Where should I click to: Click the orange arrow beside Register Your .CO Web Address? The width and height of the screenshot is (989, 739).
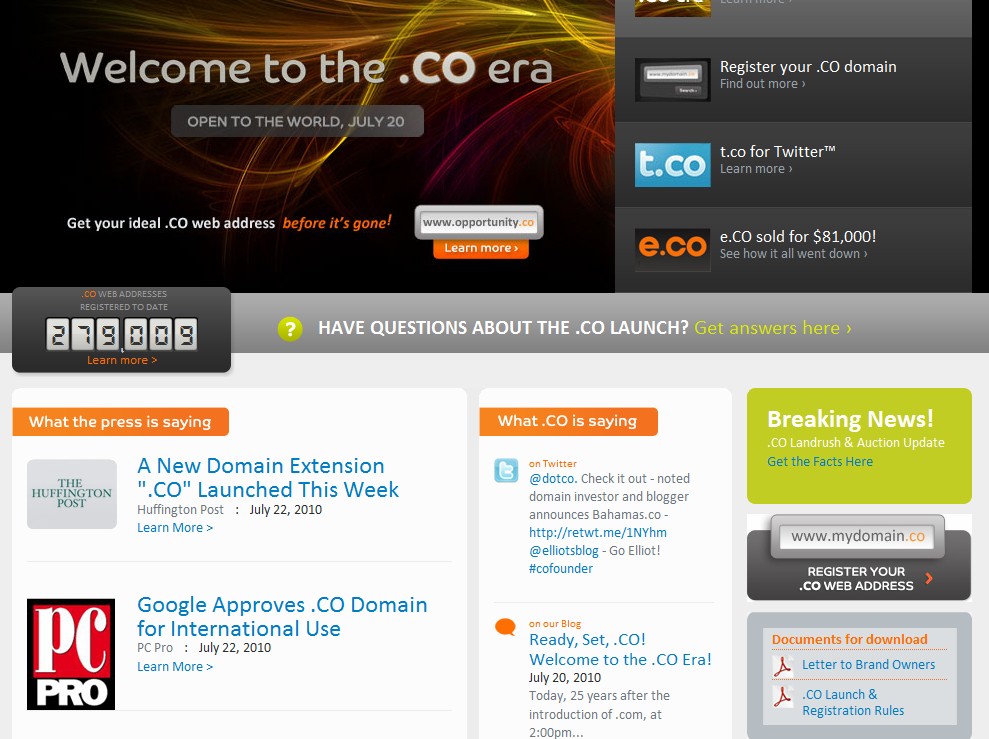coord(928,578)
